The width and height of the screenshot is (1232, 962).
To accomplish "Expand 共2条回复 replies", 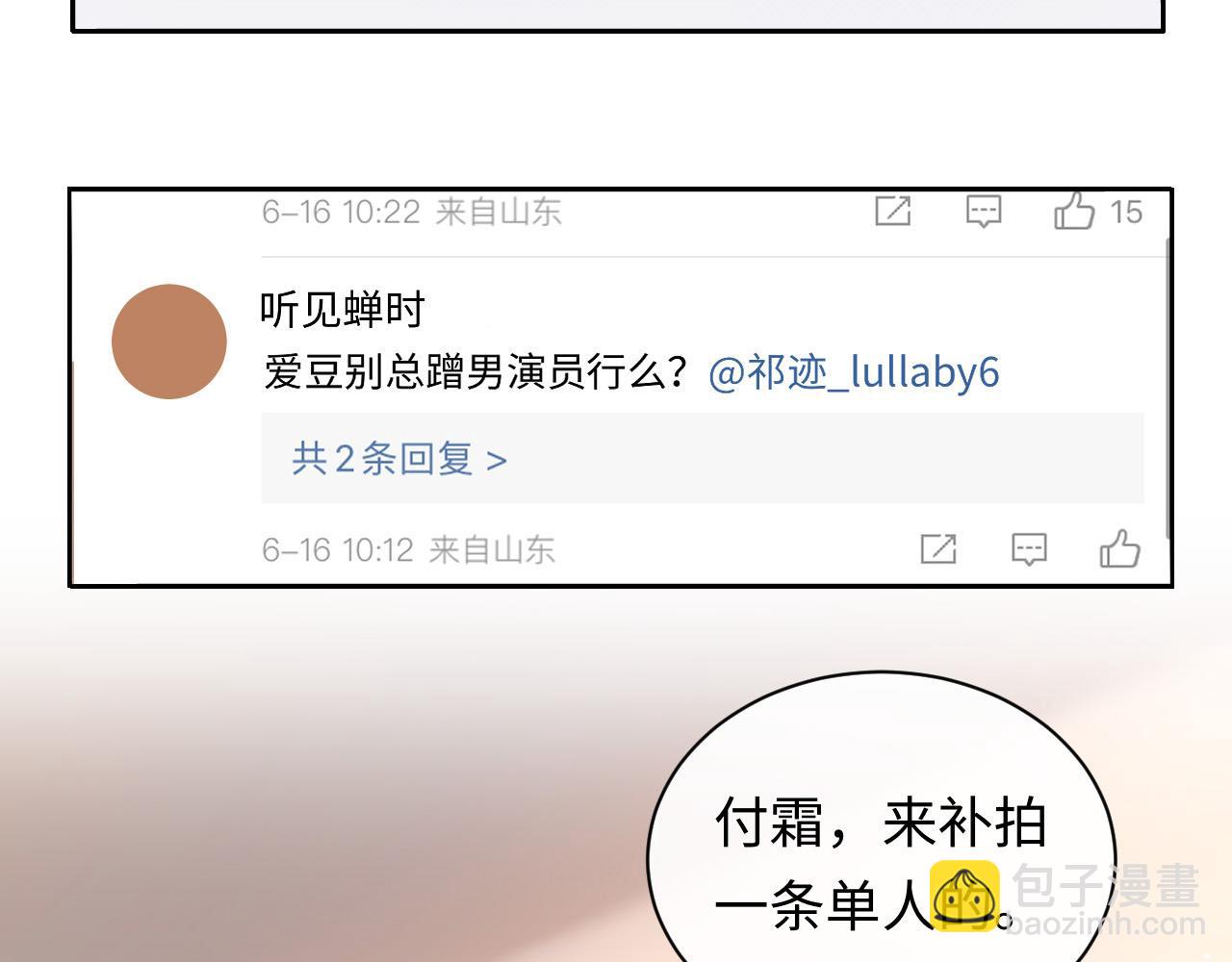I will [703, 459].
